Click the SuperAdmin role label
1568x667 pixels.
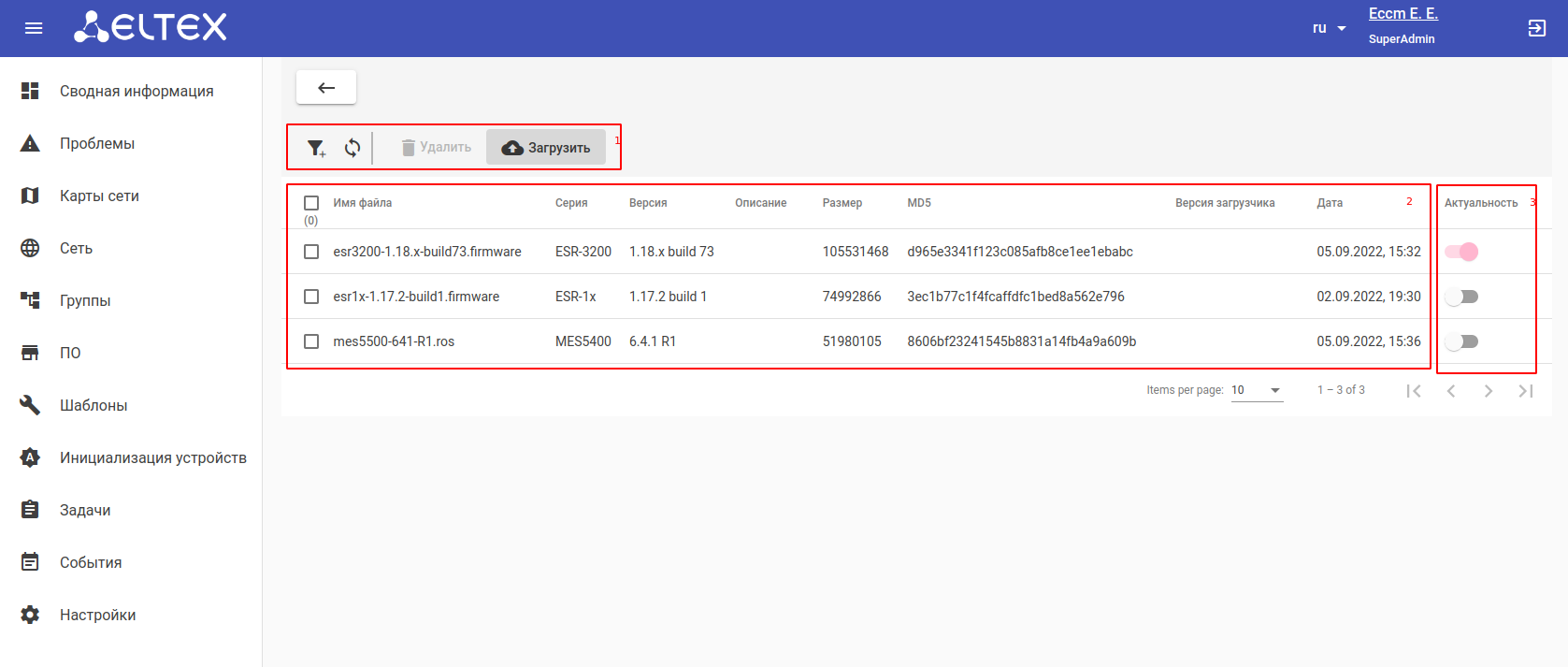pos(1402,39)
